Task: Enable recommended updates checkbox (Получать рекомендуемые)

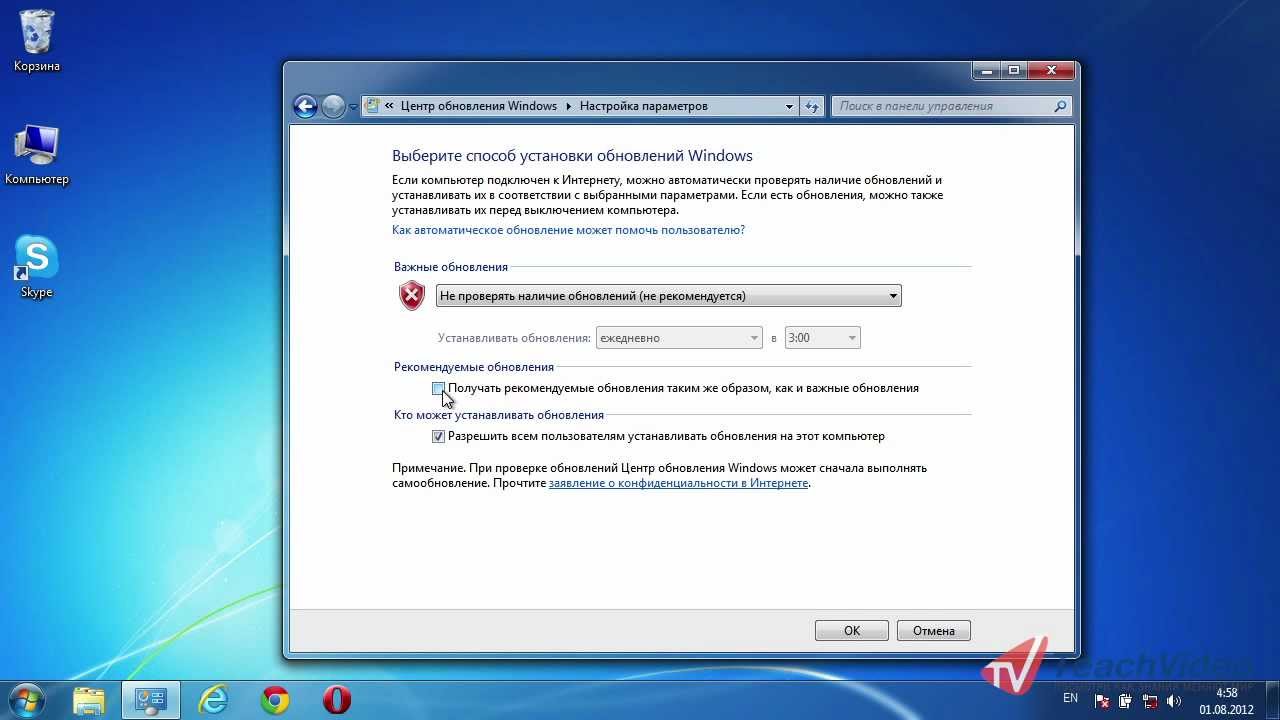Action: pyautogui.click(x=438, y=388)
